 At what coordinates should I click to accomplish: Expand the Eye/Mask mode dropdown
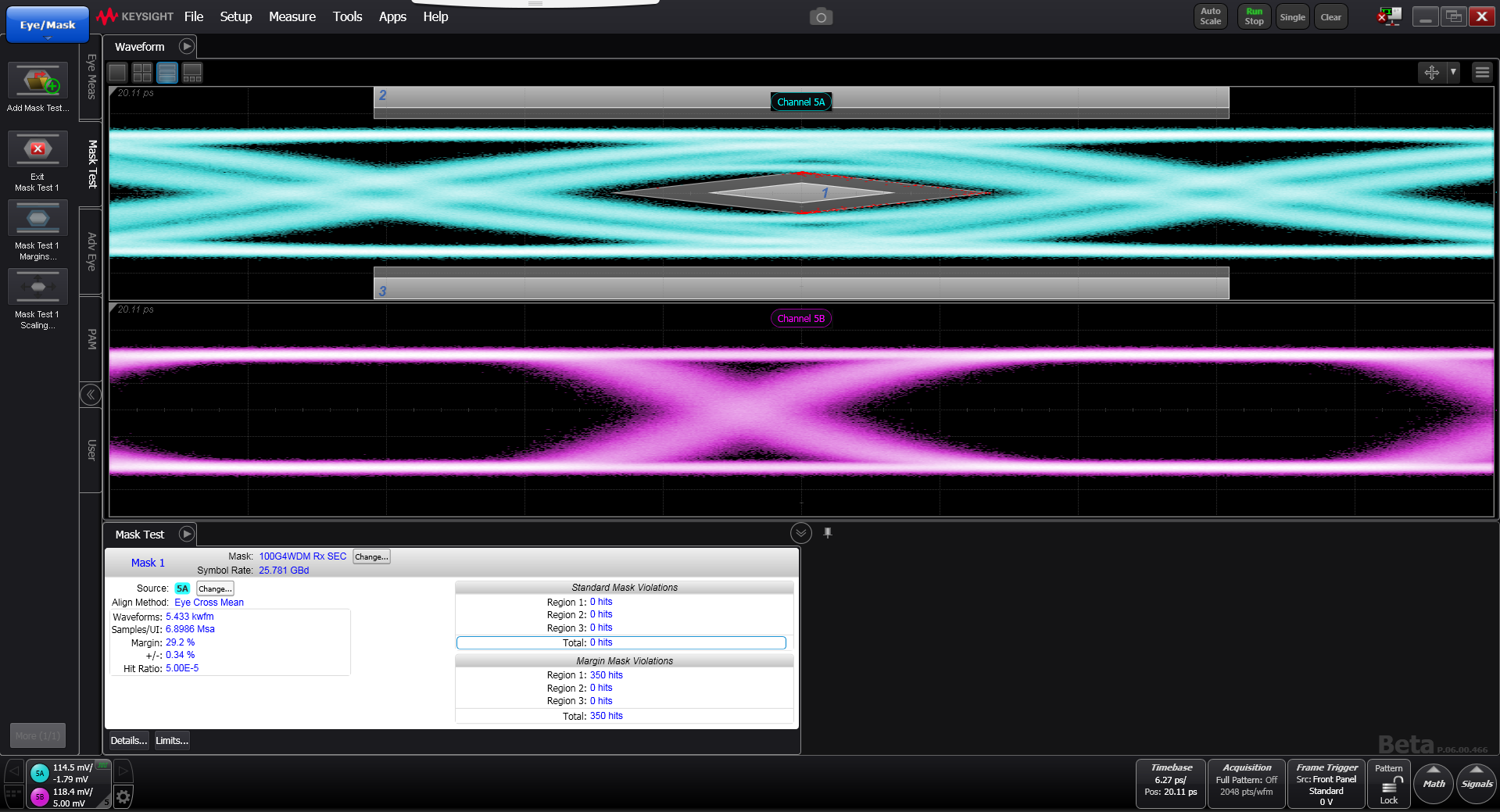[x=48, y=26]
